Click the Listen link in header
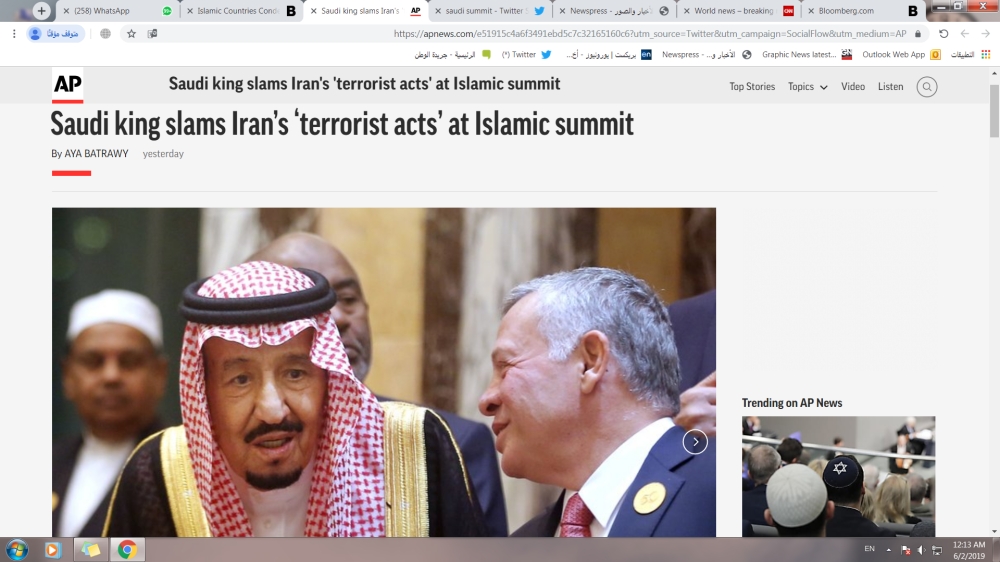This screenshot has height=562, width=1000. click(890, 87)
